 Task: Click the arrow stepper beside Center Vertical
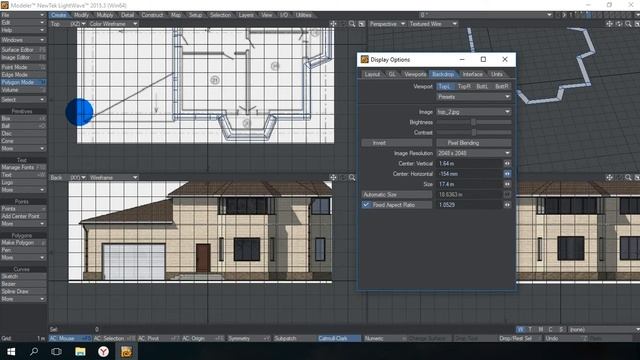click(x=507, y=163)
